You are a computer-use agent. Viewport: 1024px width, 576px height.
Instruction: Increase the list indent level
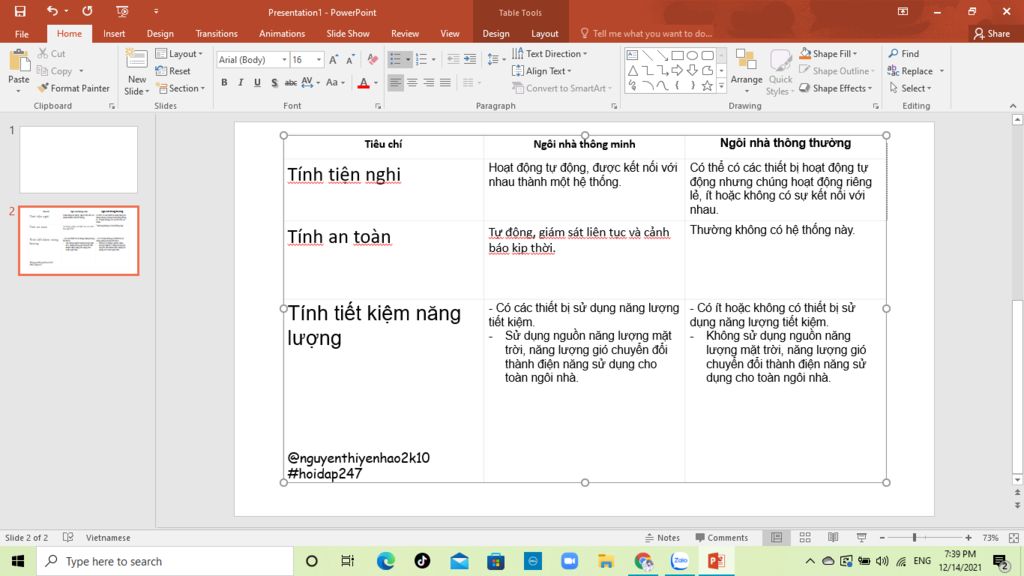(470, 59)
